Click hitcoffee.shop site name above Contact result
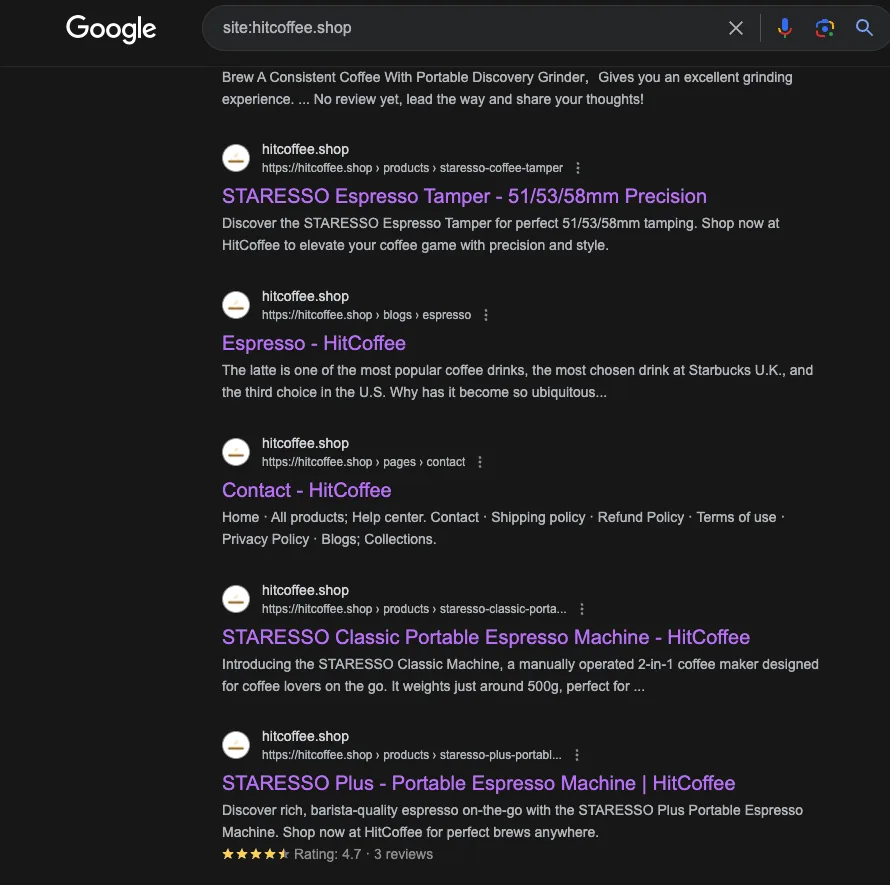 (x=305, y=443)
